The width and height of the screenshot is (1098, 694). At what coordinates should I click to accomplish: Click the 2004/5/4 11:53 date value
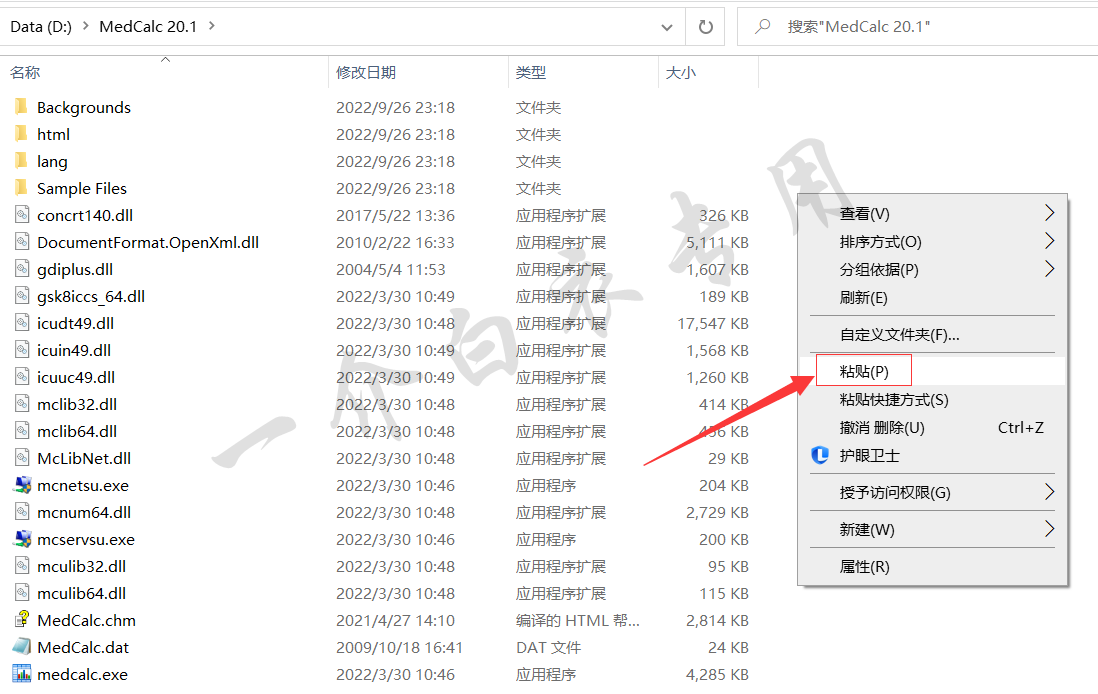[x=391, y=270]
